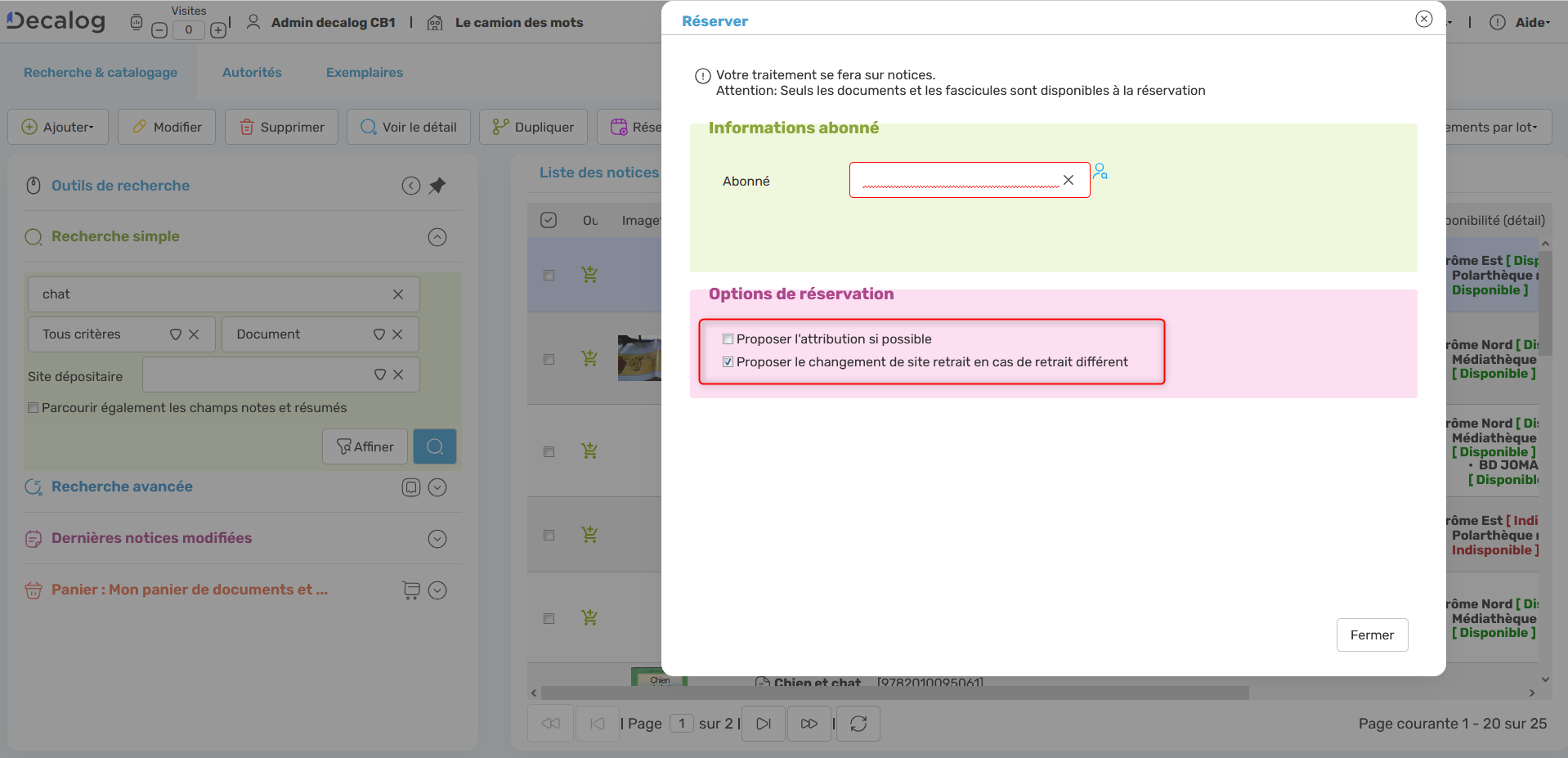
Task: Switch to the Autorités tab
Action: pyautogui.click(x=252, y=73)
